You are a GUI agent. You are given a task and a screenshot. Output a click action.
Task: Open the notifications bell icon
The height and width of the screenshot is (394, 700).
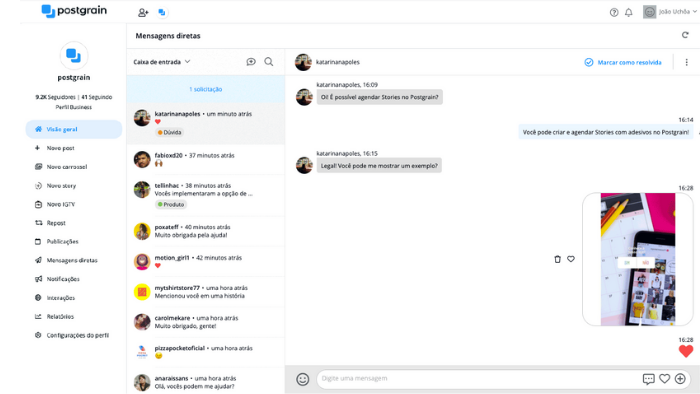629,12
